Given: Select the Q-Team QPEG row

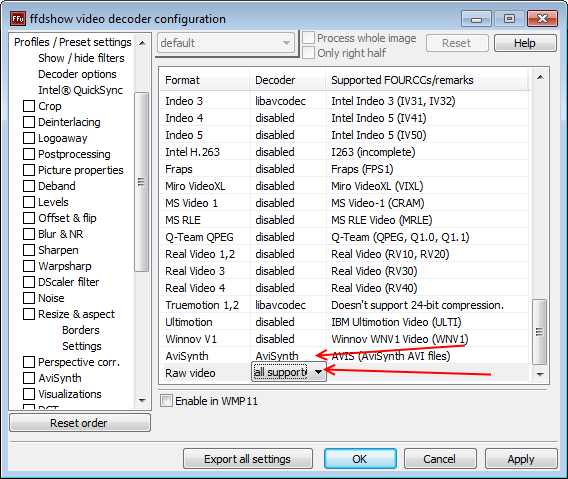Looking at the screenshot, I should (x=345, y=237).
